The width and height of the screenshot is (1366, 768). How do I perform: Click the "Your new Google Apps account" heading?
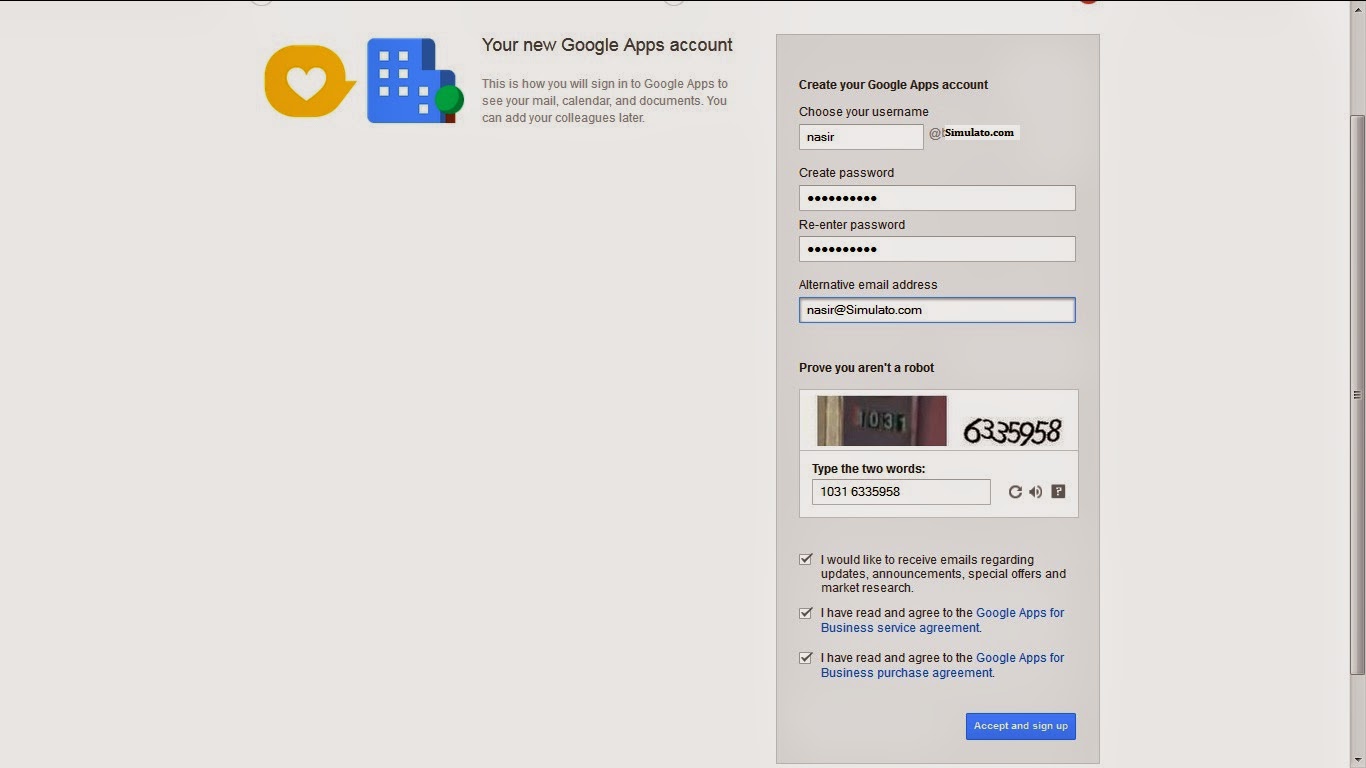click(x=607, y=45)
